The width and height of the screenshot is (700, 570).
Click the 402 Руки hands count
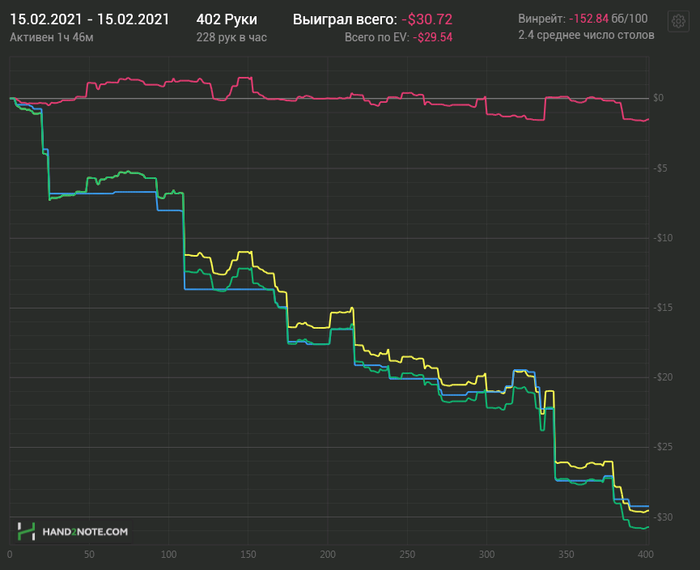tap(227, 19)
